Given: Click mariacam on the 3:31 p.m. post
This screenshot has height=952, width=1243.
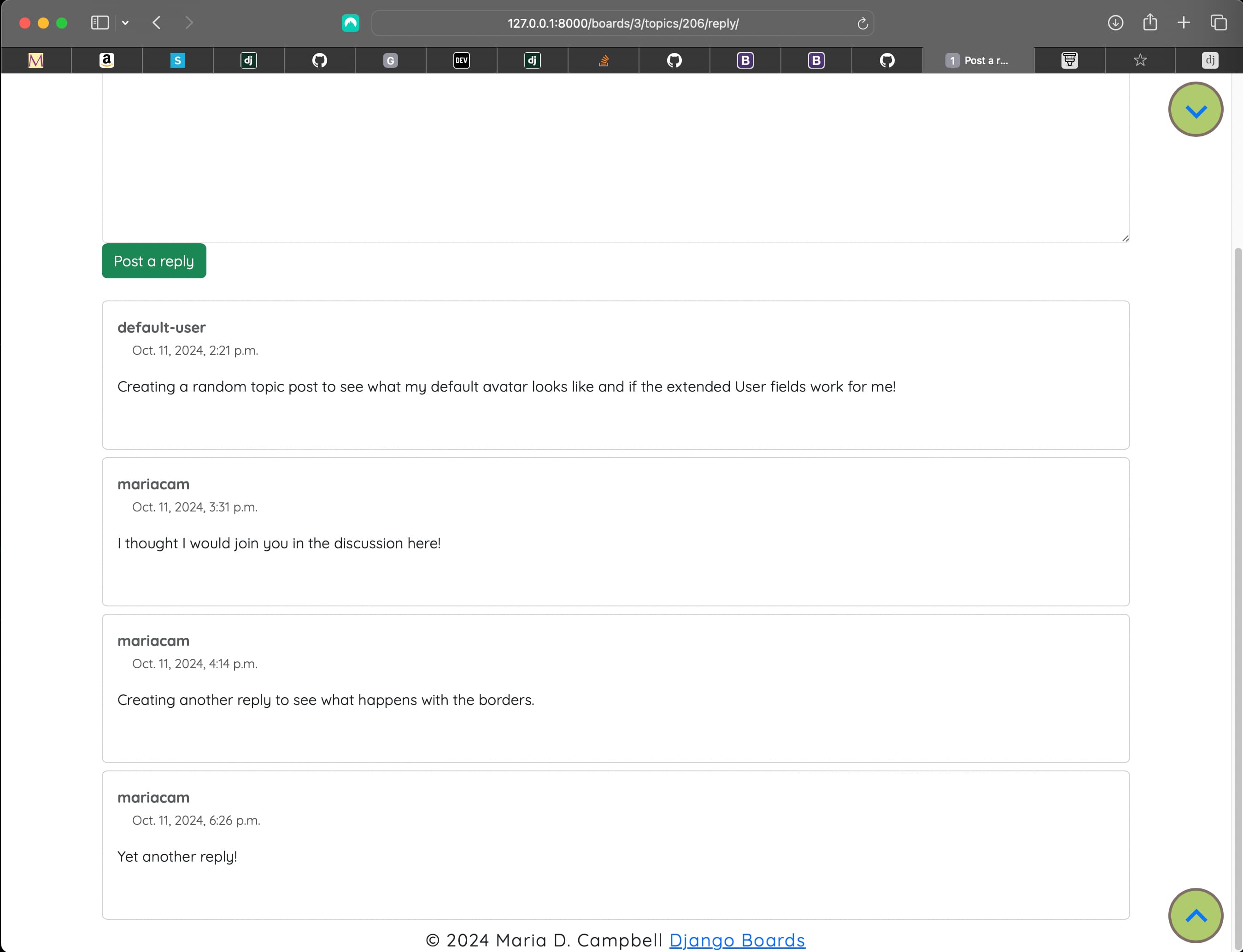Looking at the screenshot, I should click(x=153, y=484).
